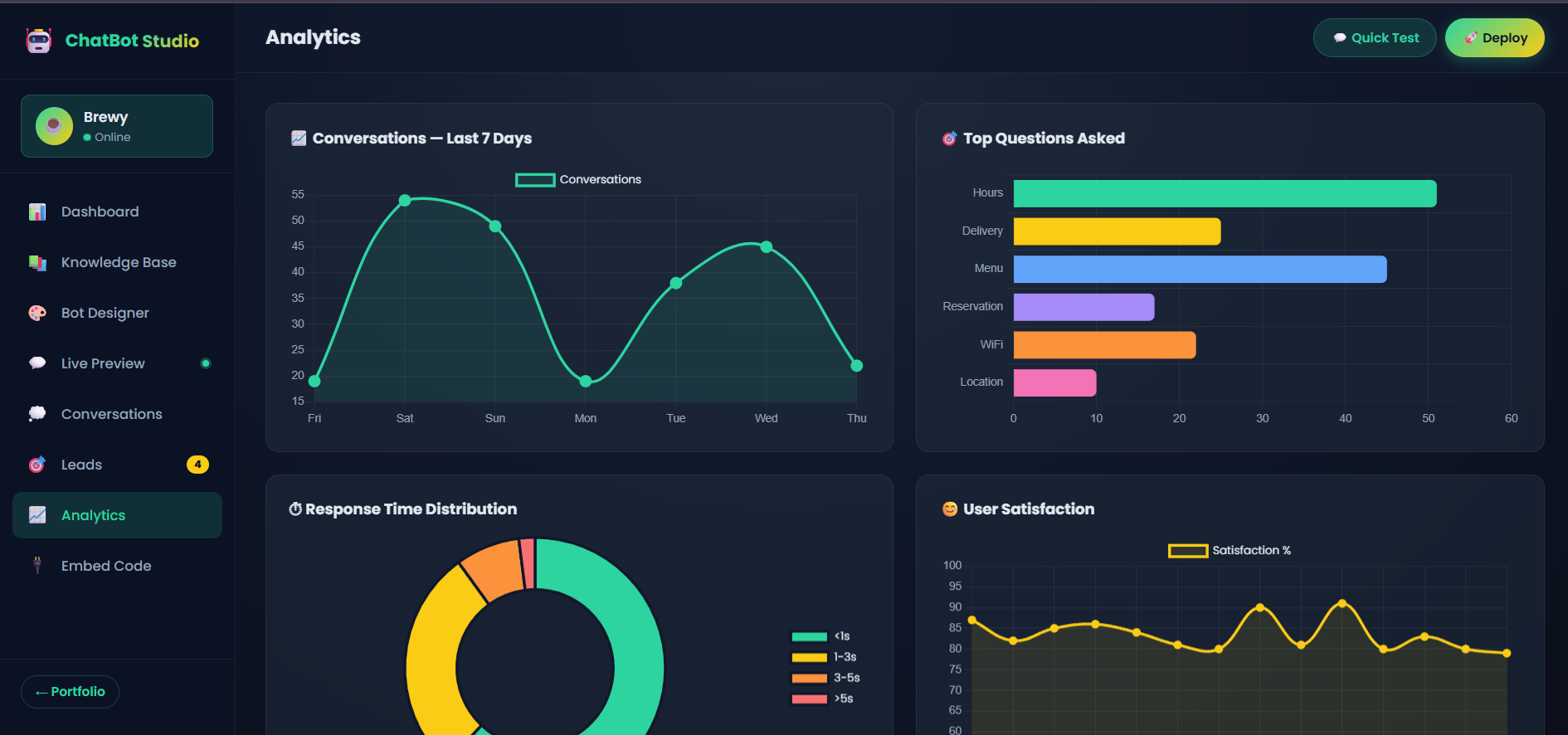Click the Bot Designer palette icon
The image size is (1568, 735).
[x=37, y=313]
